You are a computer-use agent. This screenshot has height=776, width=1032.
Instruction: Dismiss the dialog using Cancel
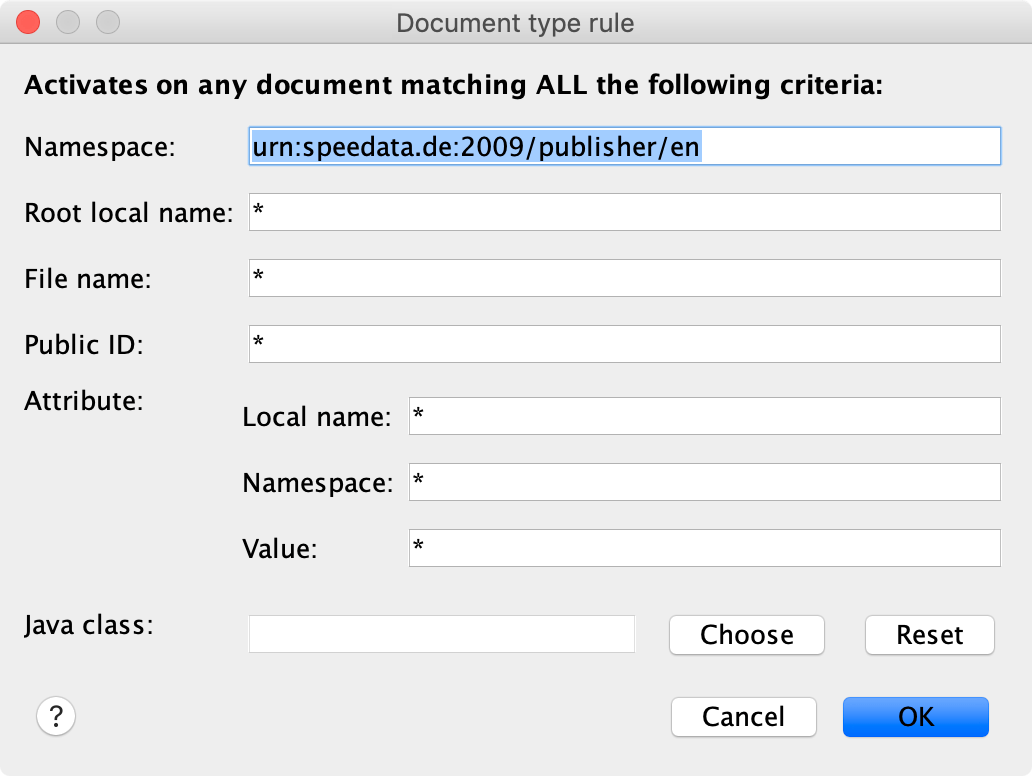(743, 717)
